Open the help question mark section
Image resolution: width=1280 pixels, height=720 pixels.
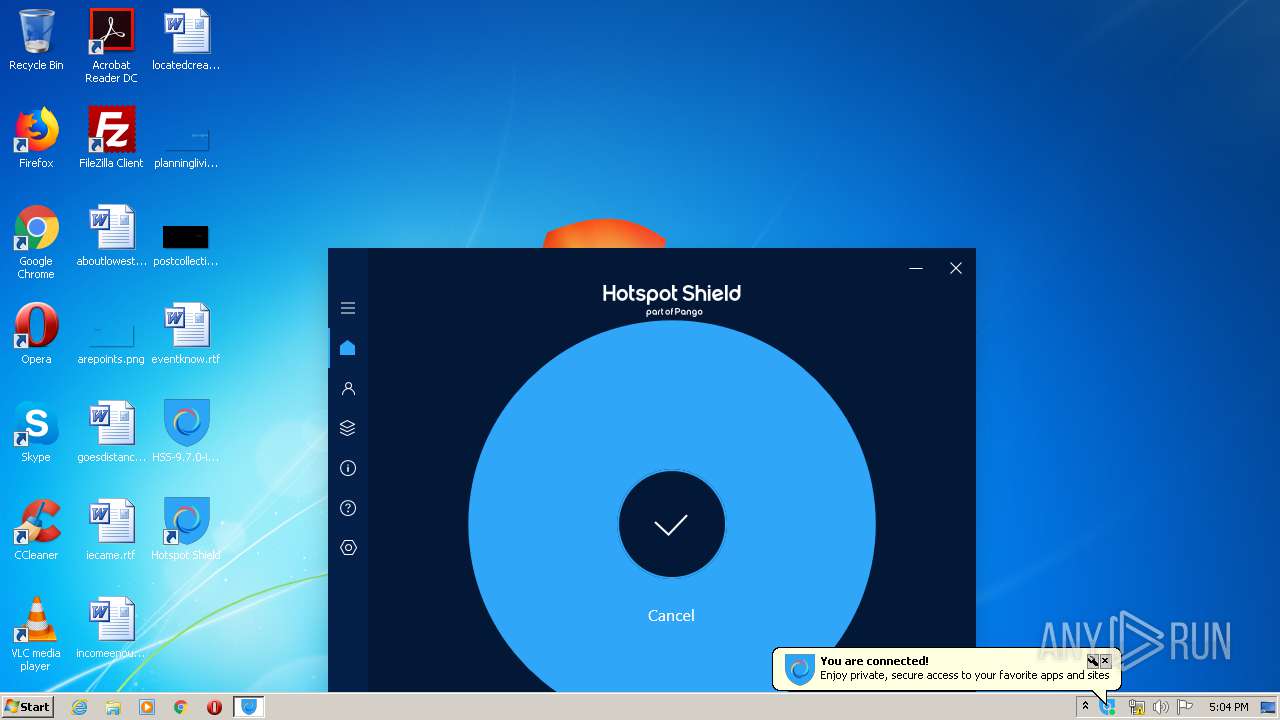pos(348,508)
